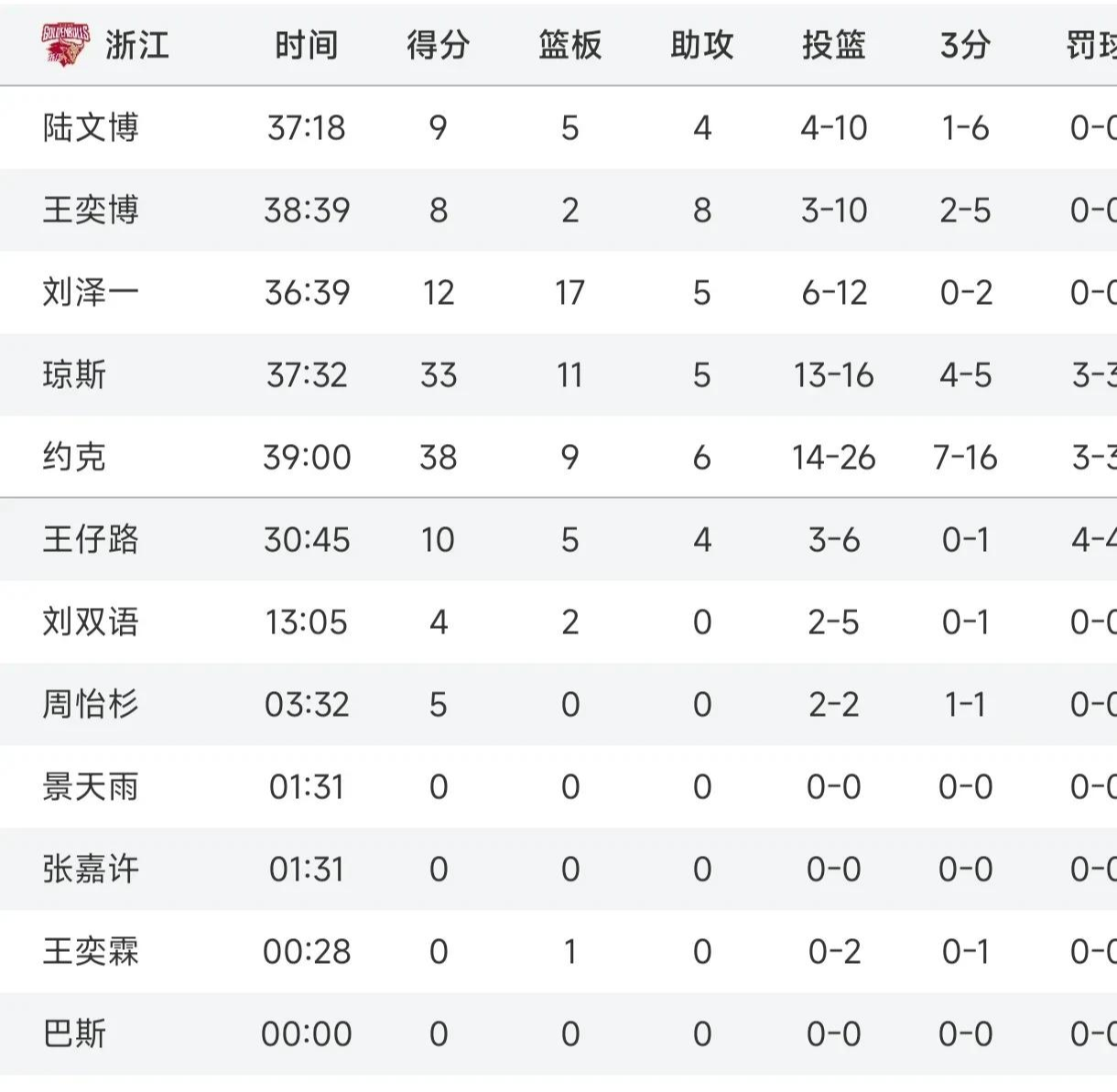Click the 篮板 column header

(x=569, y=45)
